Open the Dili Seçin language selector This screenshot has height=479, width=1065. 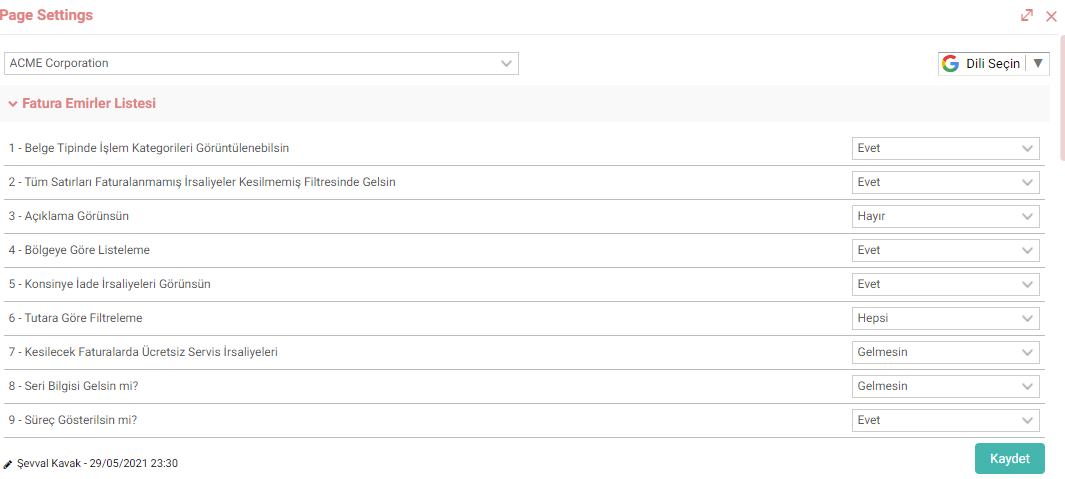(x=994, y=64)
